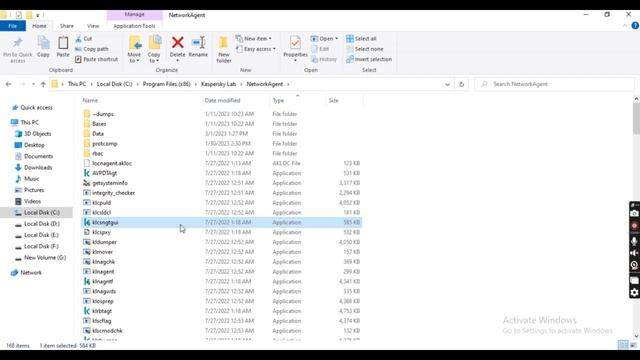Go back with the back arrow
The image size is (640, 360).
tap(9, 84)
